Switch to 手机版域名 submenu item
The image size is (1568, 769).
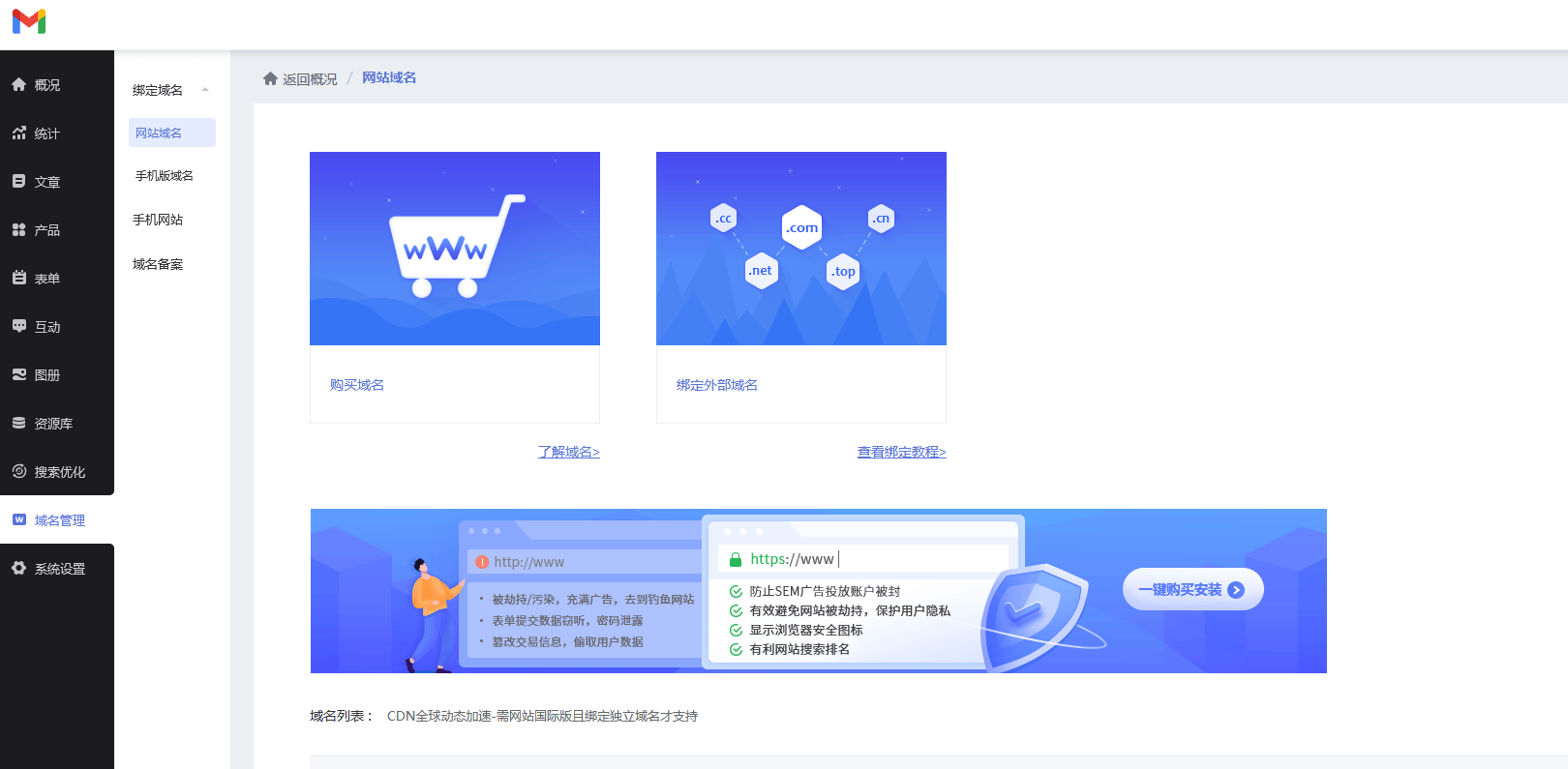165,176
